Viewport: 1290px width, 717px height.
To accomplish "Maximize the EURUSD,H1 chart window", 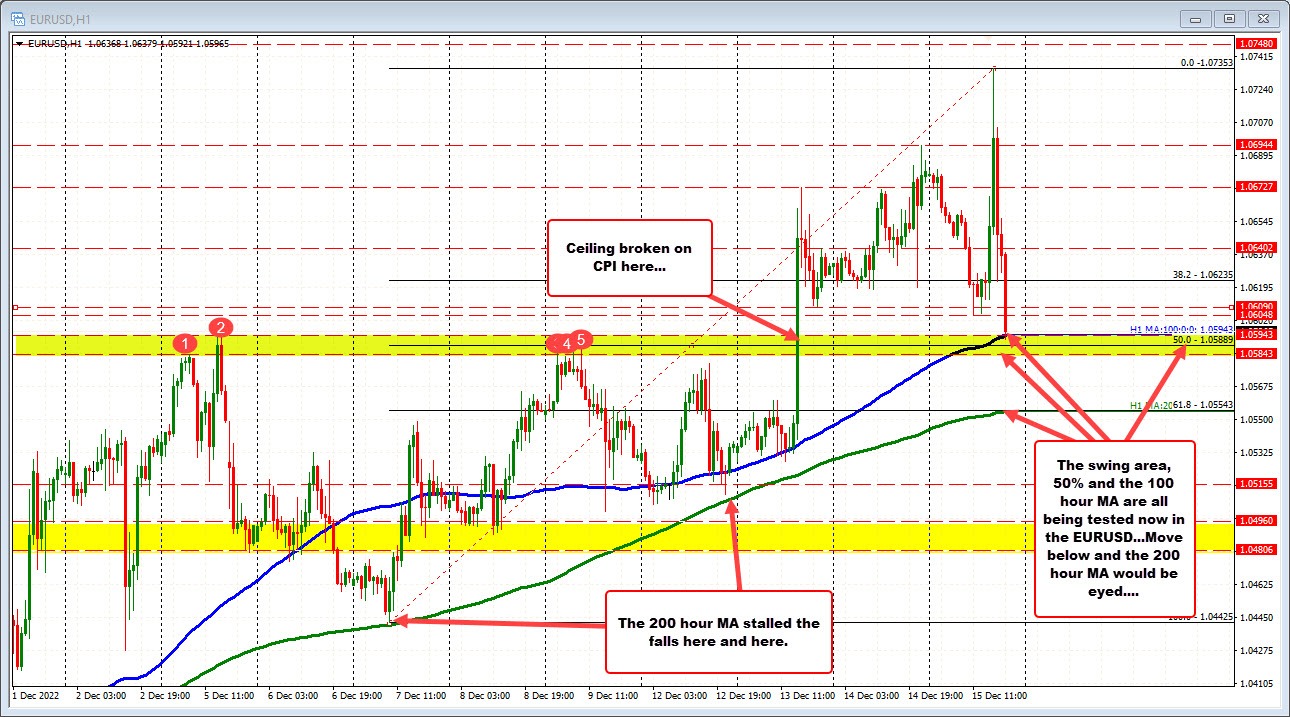I will (1229, 17).
